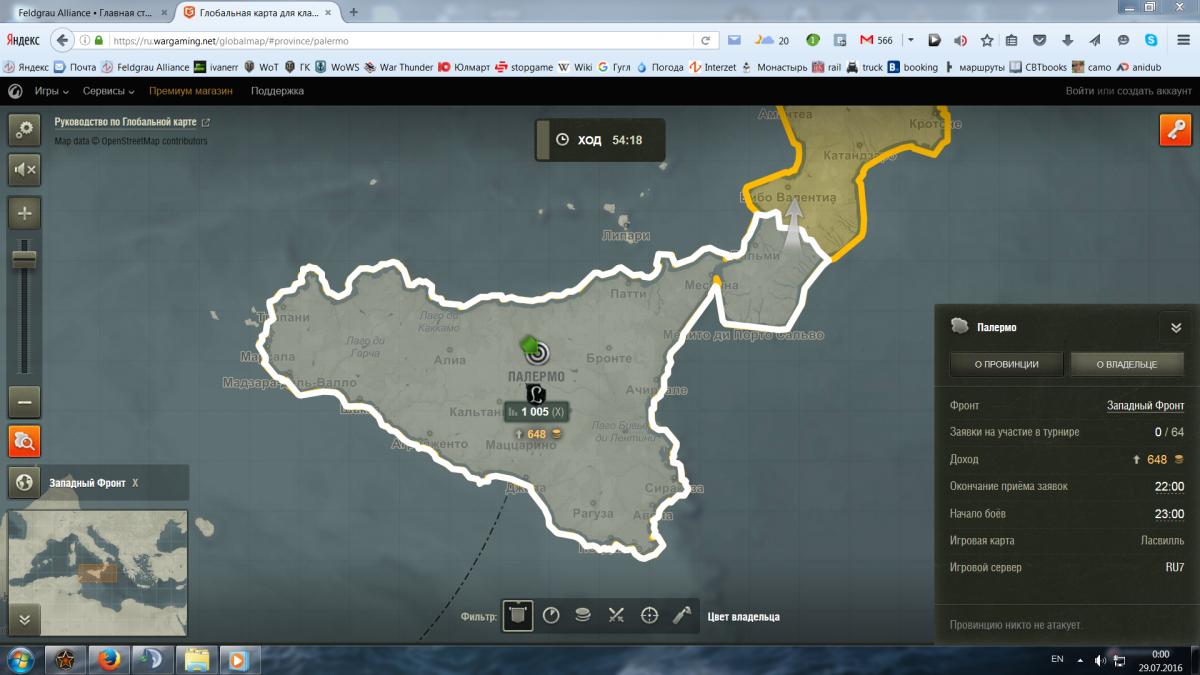1200x675 pixels.
Task: Open the Западный Фронт link in panel
Action: [1145, 406]
